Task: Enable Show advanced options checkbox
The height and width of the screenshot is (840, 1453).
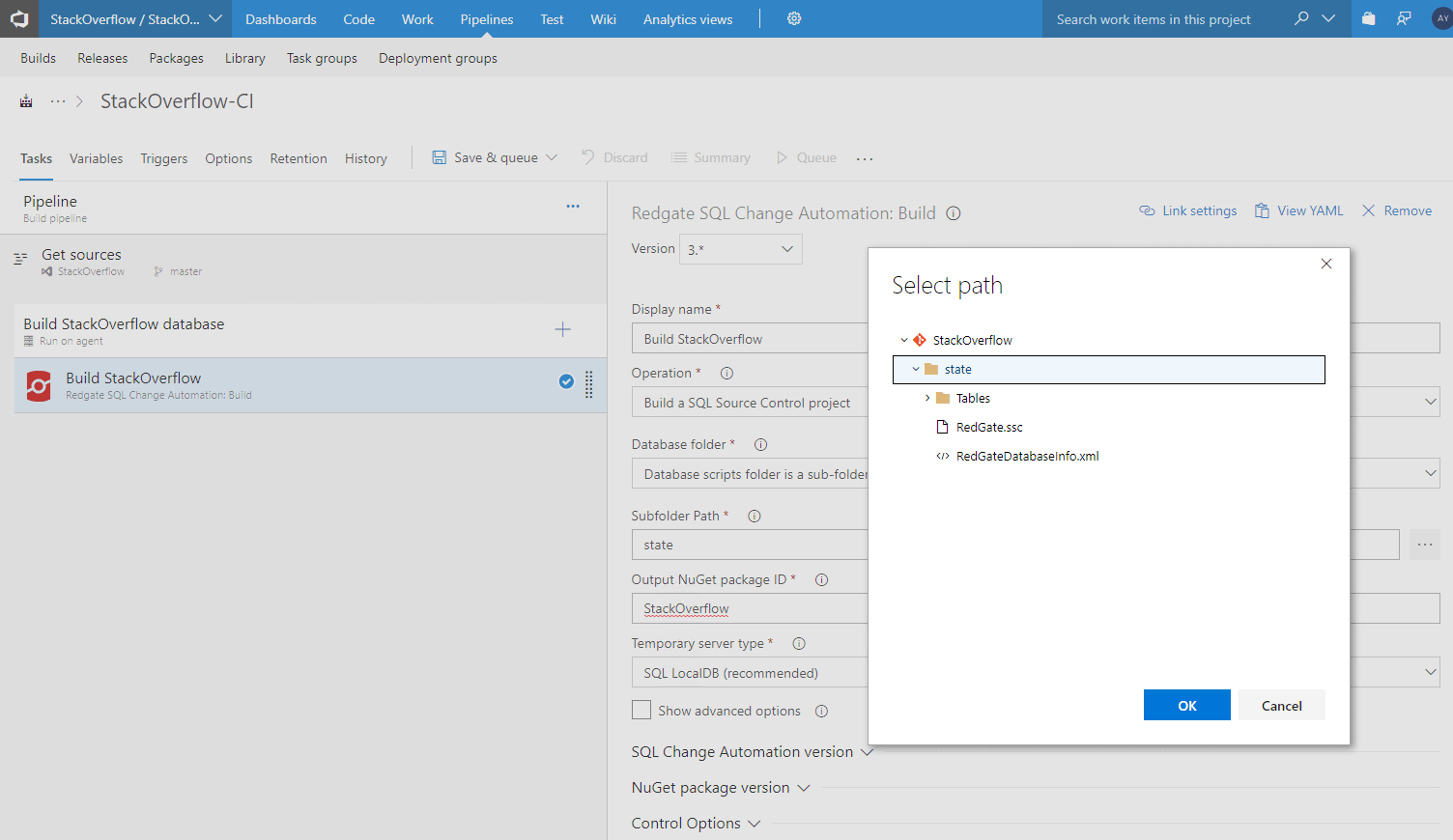Action: (641, 711)
